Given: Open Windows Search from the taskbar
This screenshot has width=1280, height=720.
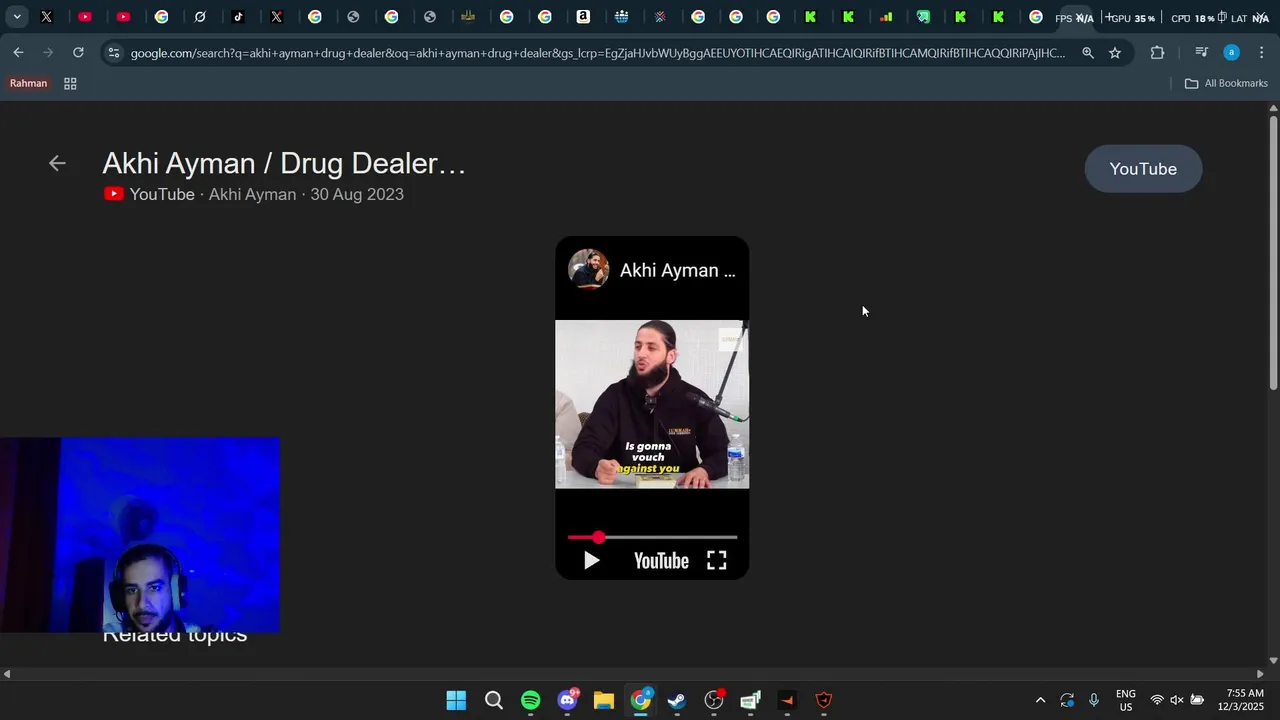Looking at the screenshot, I should [494, 700].
